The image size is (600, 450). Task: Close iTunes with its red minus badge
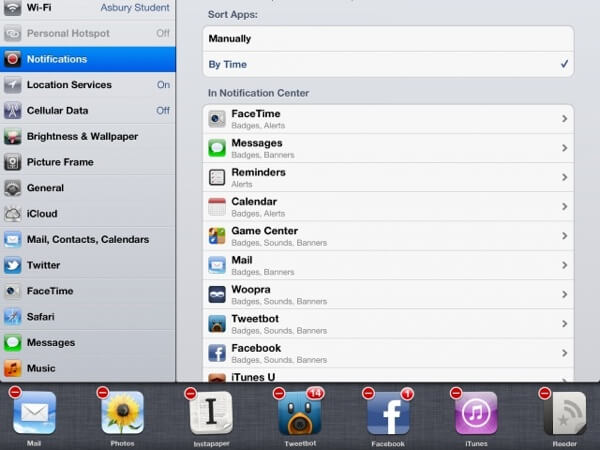tap(456, 393)
